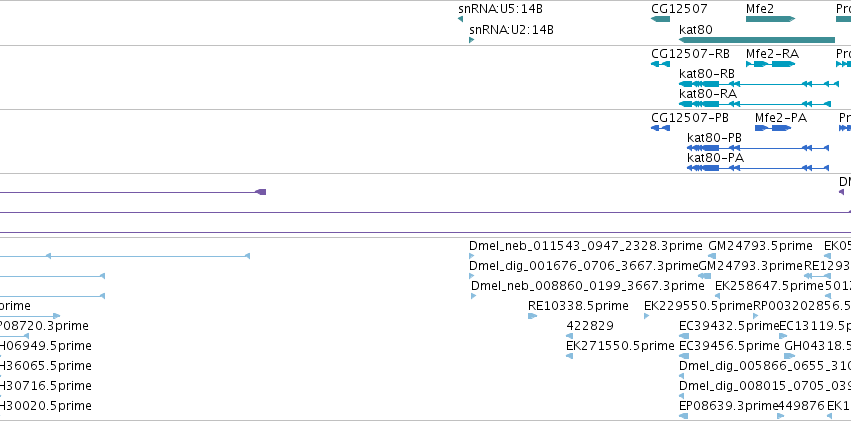Image resolution: width=851 pixels, height=421 pixels.
Task: Select the EC39432.5prime EST glyph
Action: pyautogui.click(x=684, y=336)
